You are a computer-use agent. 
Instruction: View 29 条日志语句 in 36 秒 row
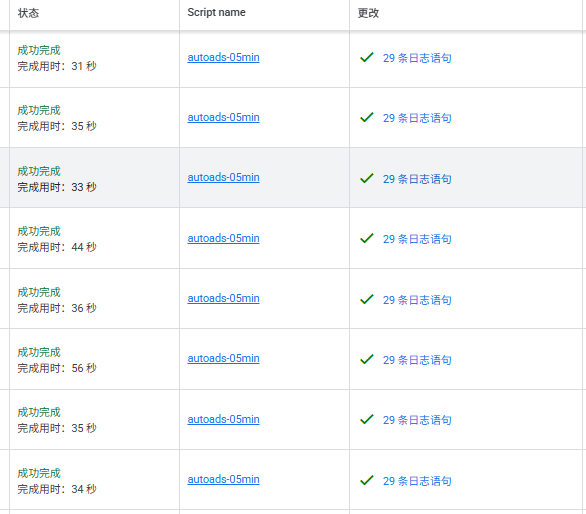tap(417, 300)
